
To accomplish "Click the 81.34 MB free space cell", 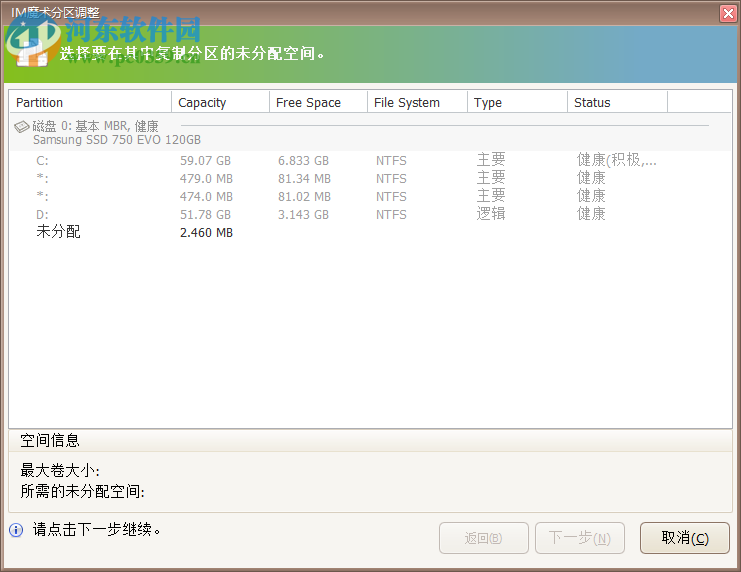I will (x=304, y=179).
